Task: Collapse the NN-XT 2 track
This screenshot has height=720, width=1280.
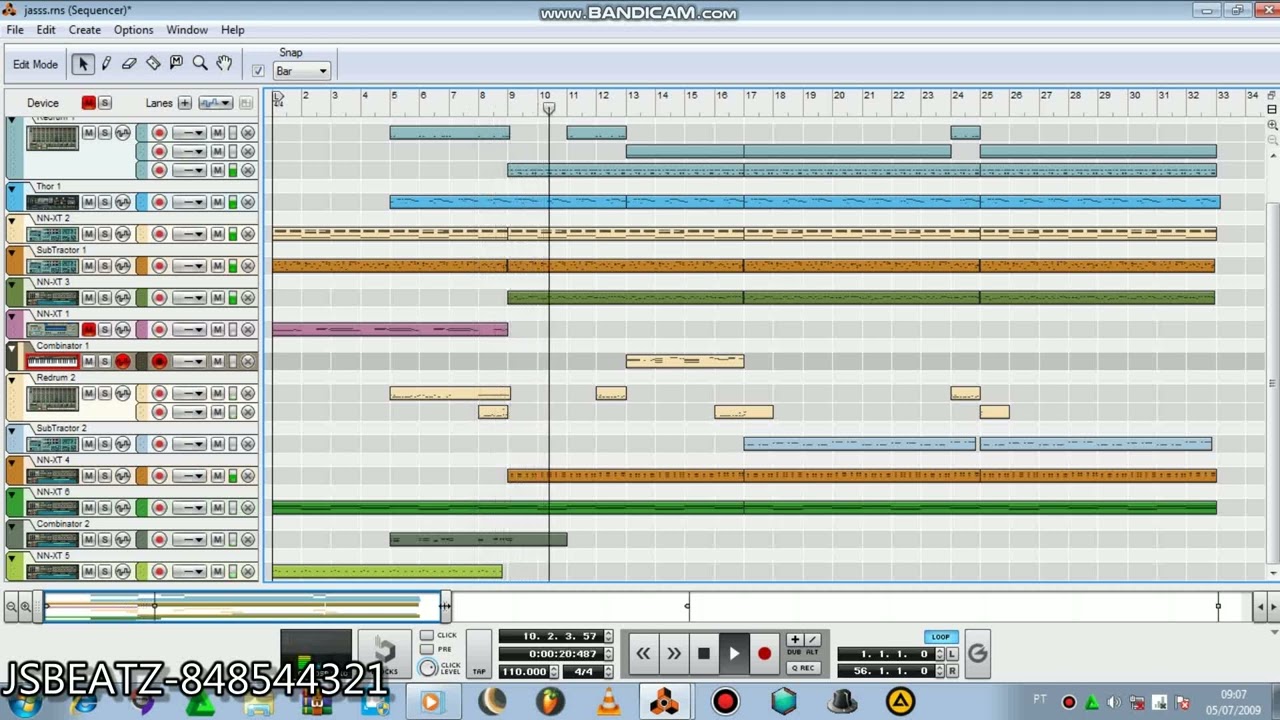Action: point(12,219)
